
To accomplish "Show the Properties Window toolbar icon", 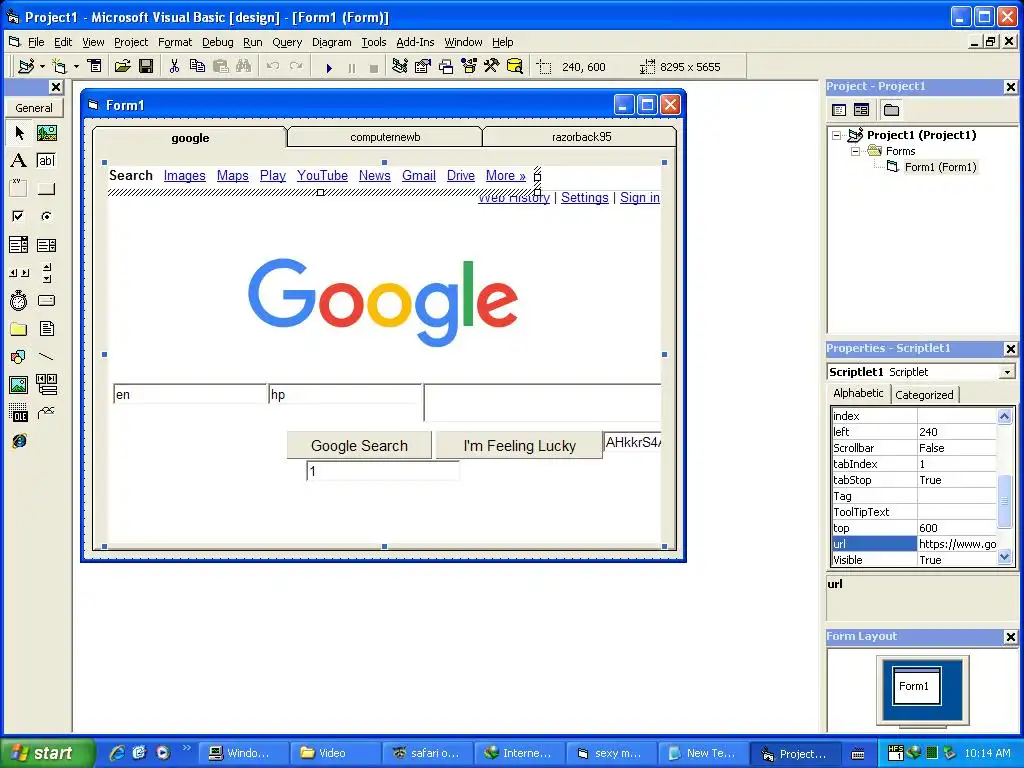I will tap(423, 66).
